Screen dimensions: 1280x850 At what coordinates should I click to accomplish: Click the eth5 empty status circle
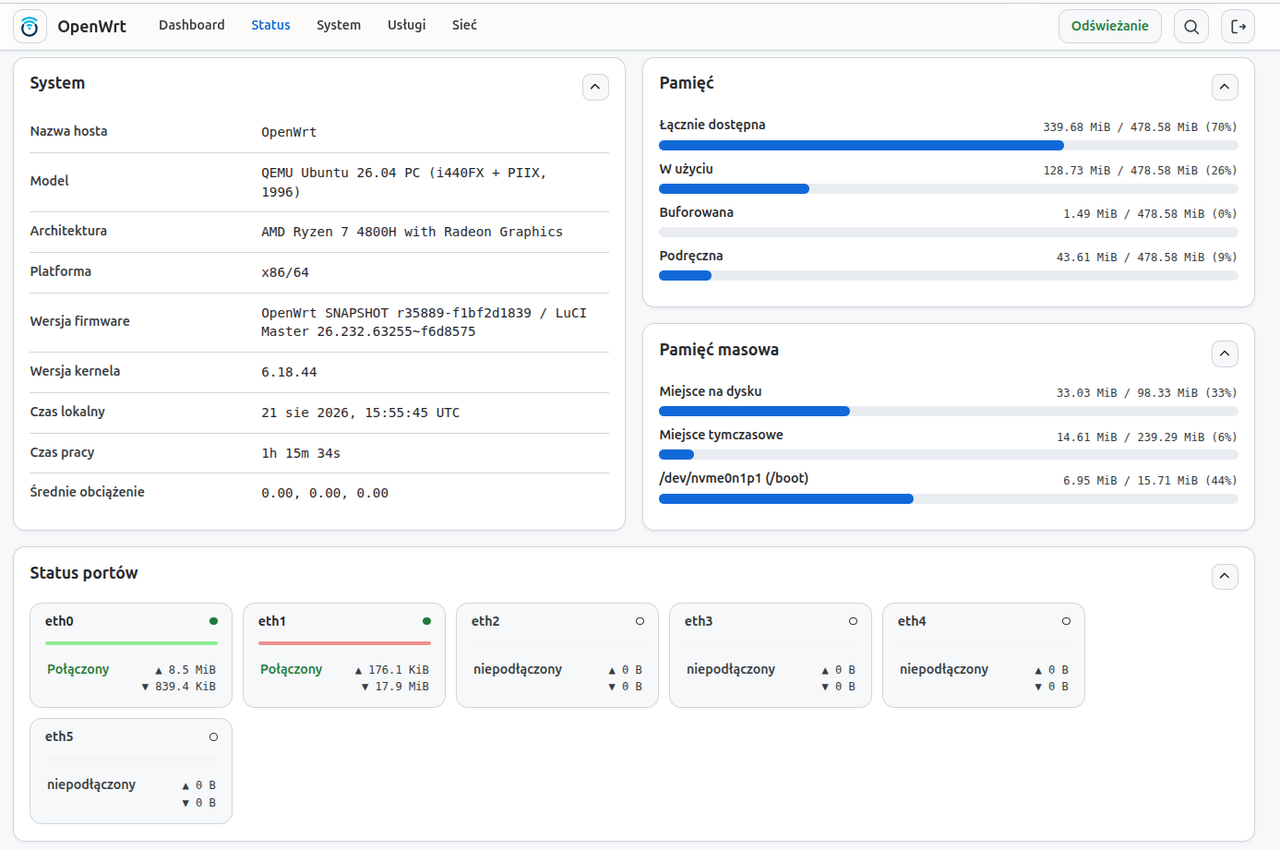tap(213, 736)
